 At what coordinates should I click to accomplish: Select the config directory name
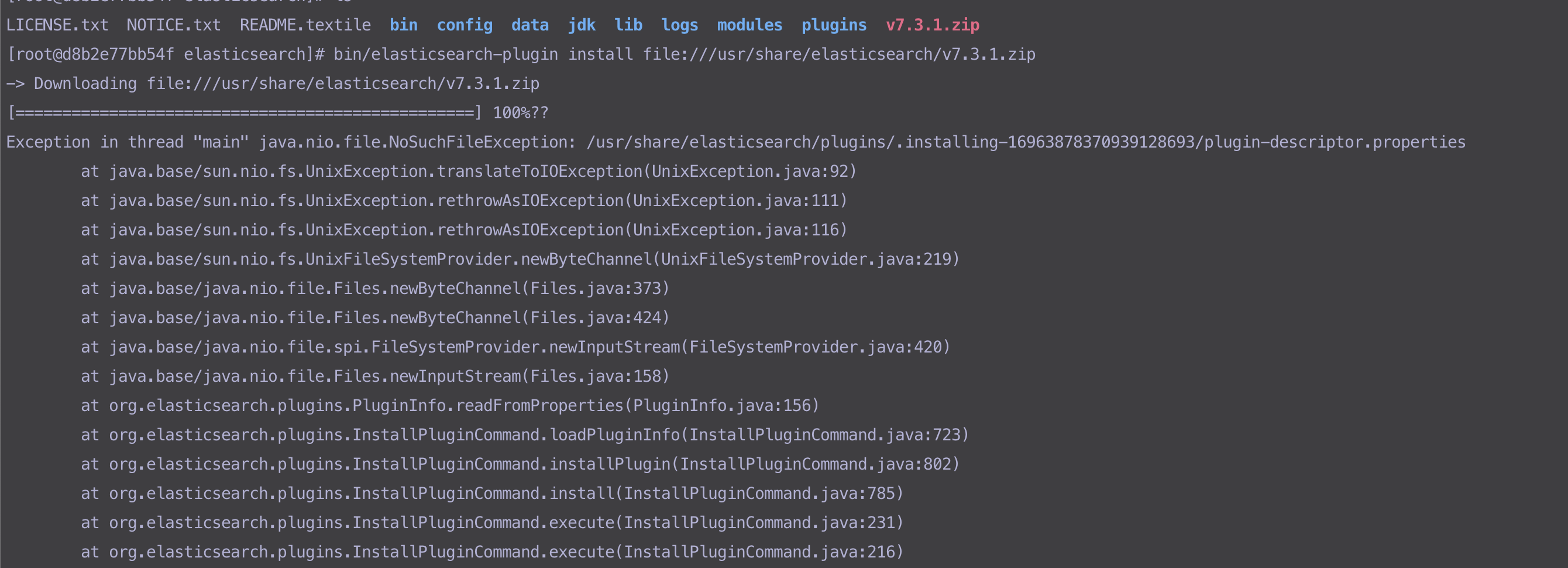465,25
